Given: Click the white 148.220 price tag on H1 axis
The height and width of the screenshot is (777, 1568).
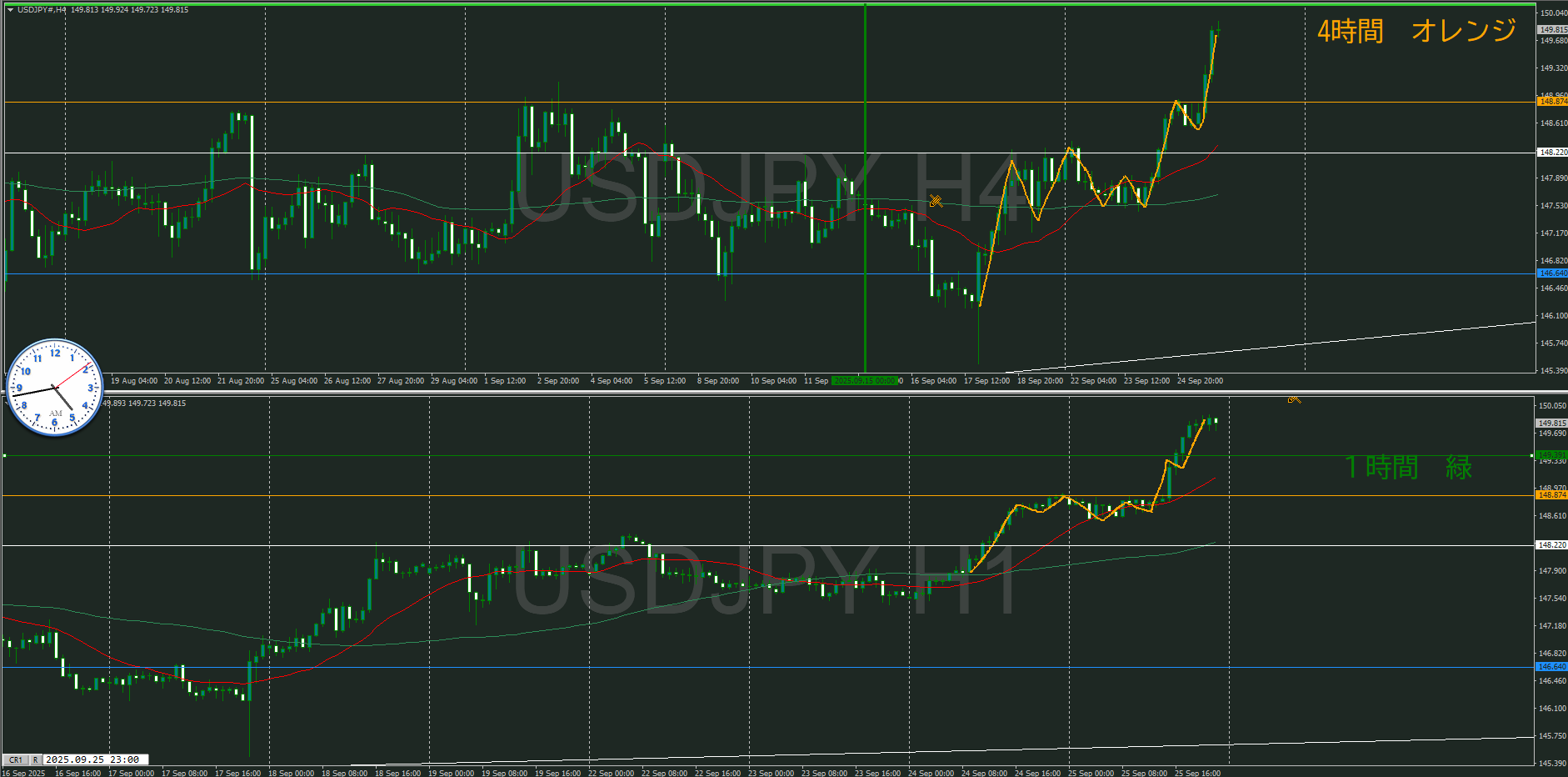Looking at the screenshot, I should 1551,545.
